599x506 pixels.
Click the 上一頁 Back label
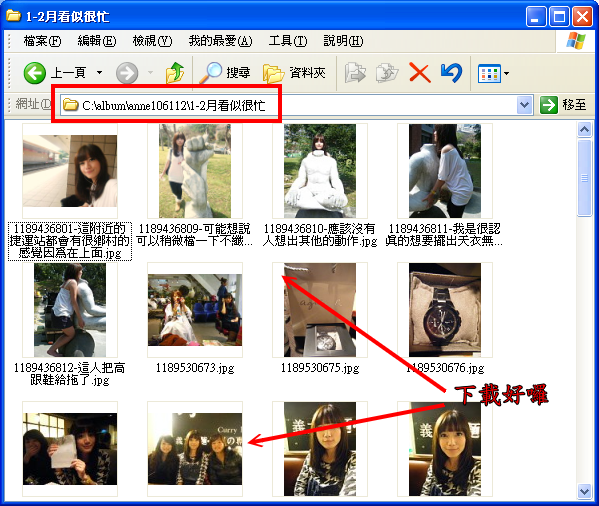tap(68, 73)
